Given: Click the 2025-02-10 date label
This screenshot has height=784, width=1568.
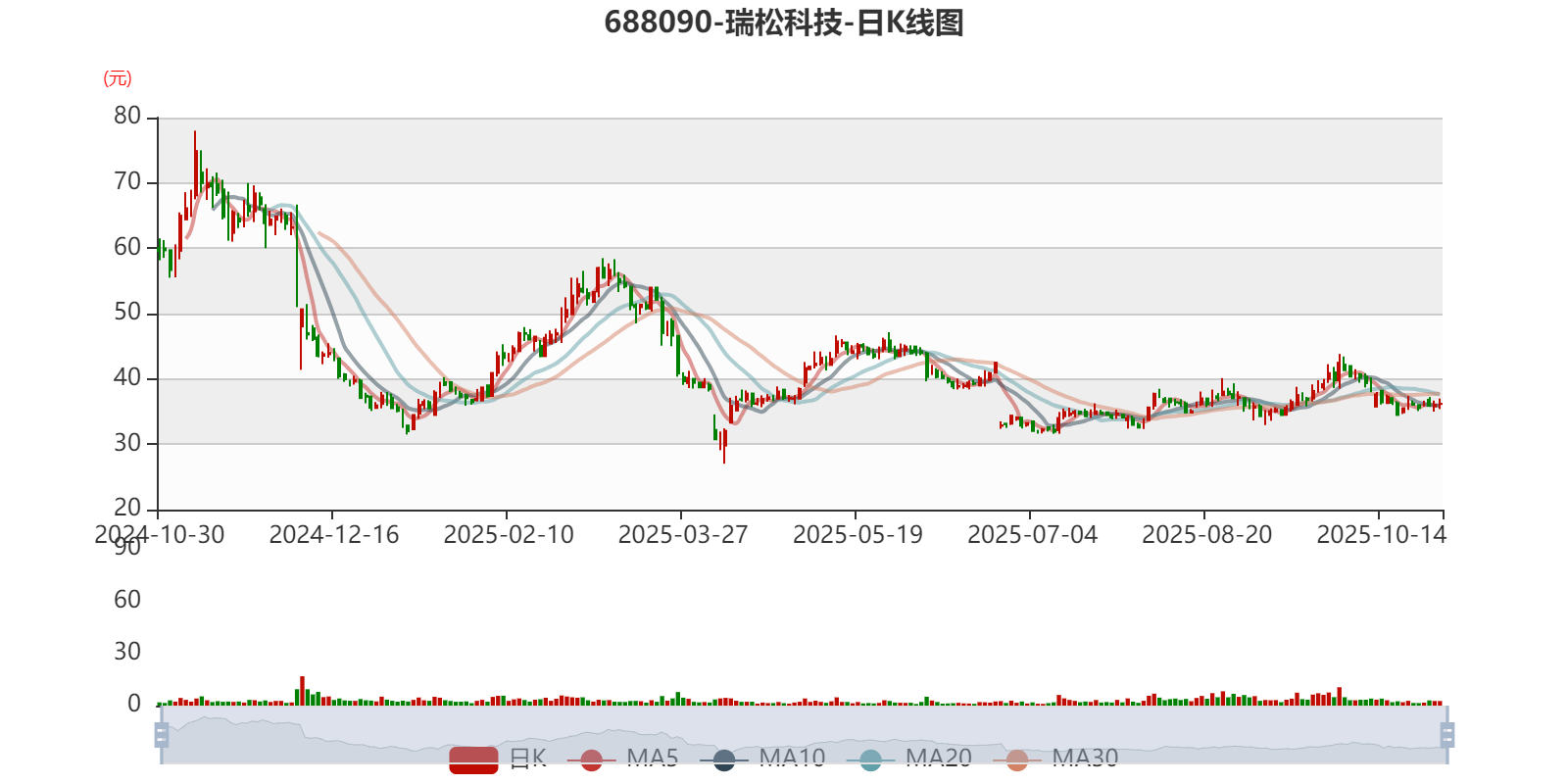Looking at the screenshot, I should point(509,535).
